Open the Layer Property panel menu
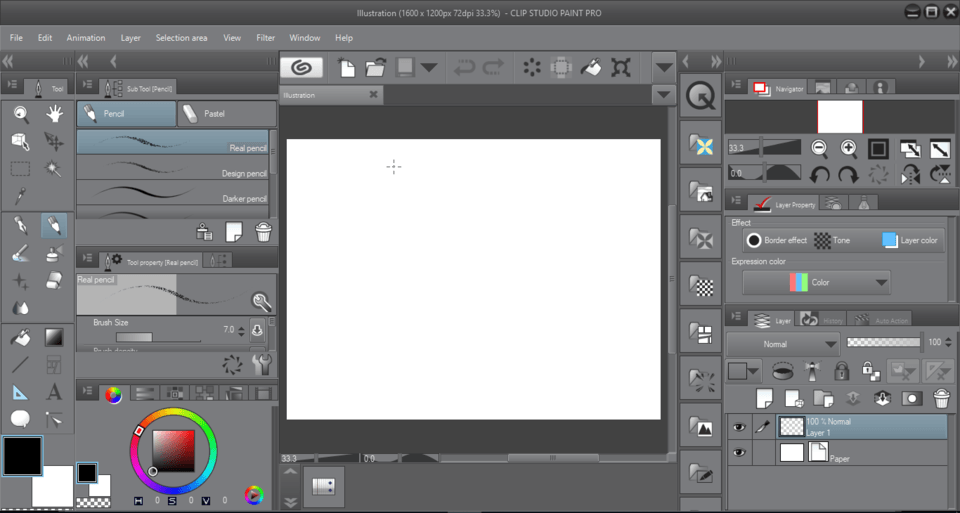Image resolution: width=960 pixels, height=513 pixels. (x=737, y=201)
